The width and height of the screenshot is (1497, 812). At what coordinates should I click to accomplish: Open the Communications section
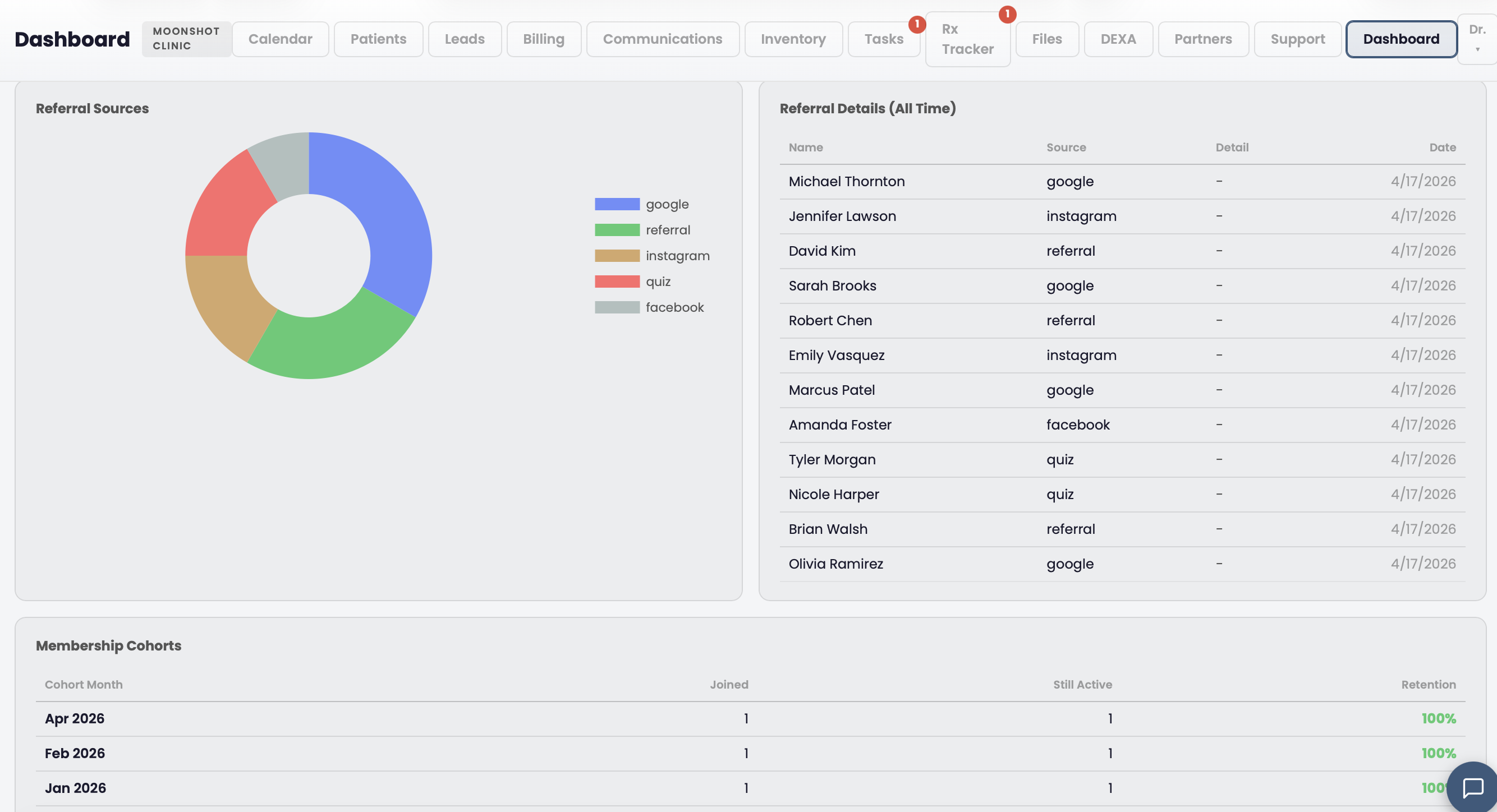tap(663, 39)
